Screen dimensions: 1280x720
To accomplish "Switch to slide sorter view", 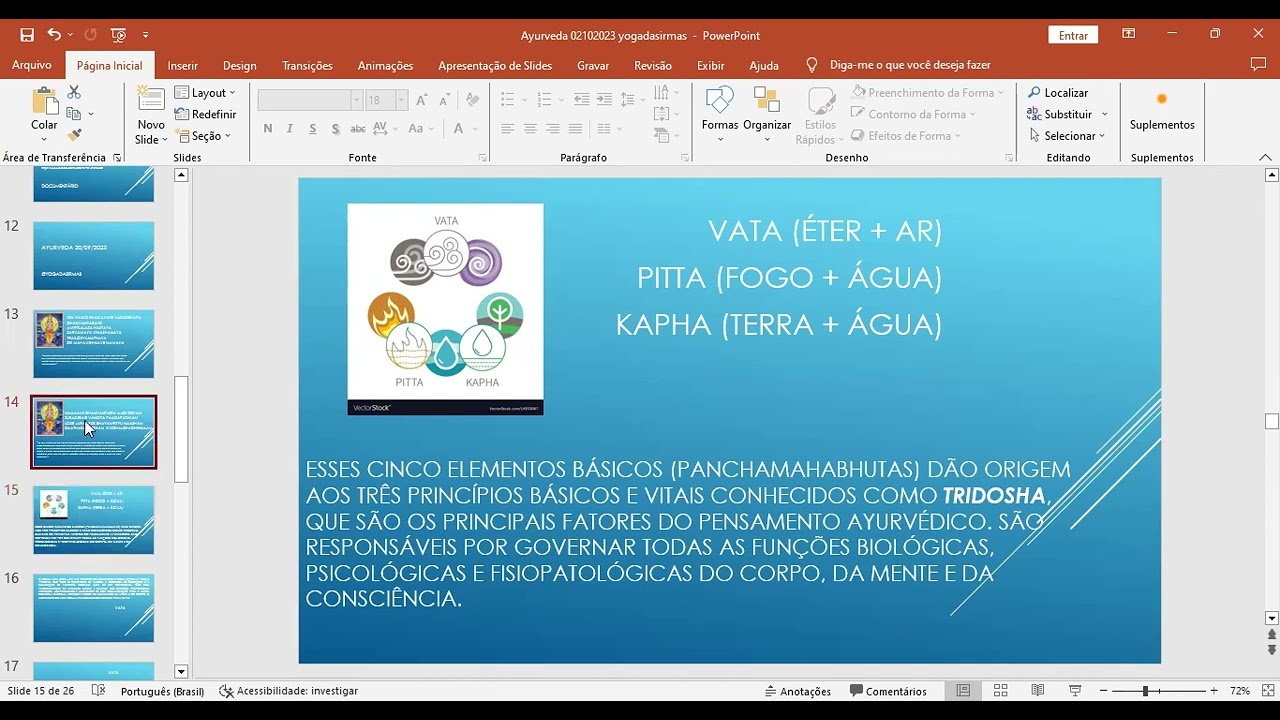I will click(1000, 691).
